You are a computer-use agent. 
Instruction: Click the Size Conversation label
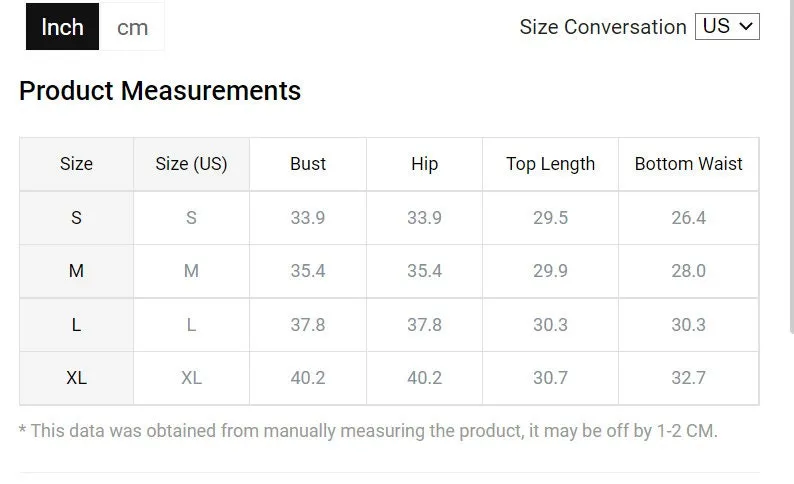tap(603, 27)
